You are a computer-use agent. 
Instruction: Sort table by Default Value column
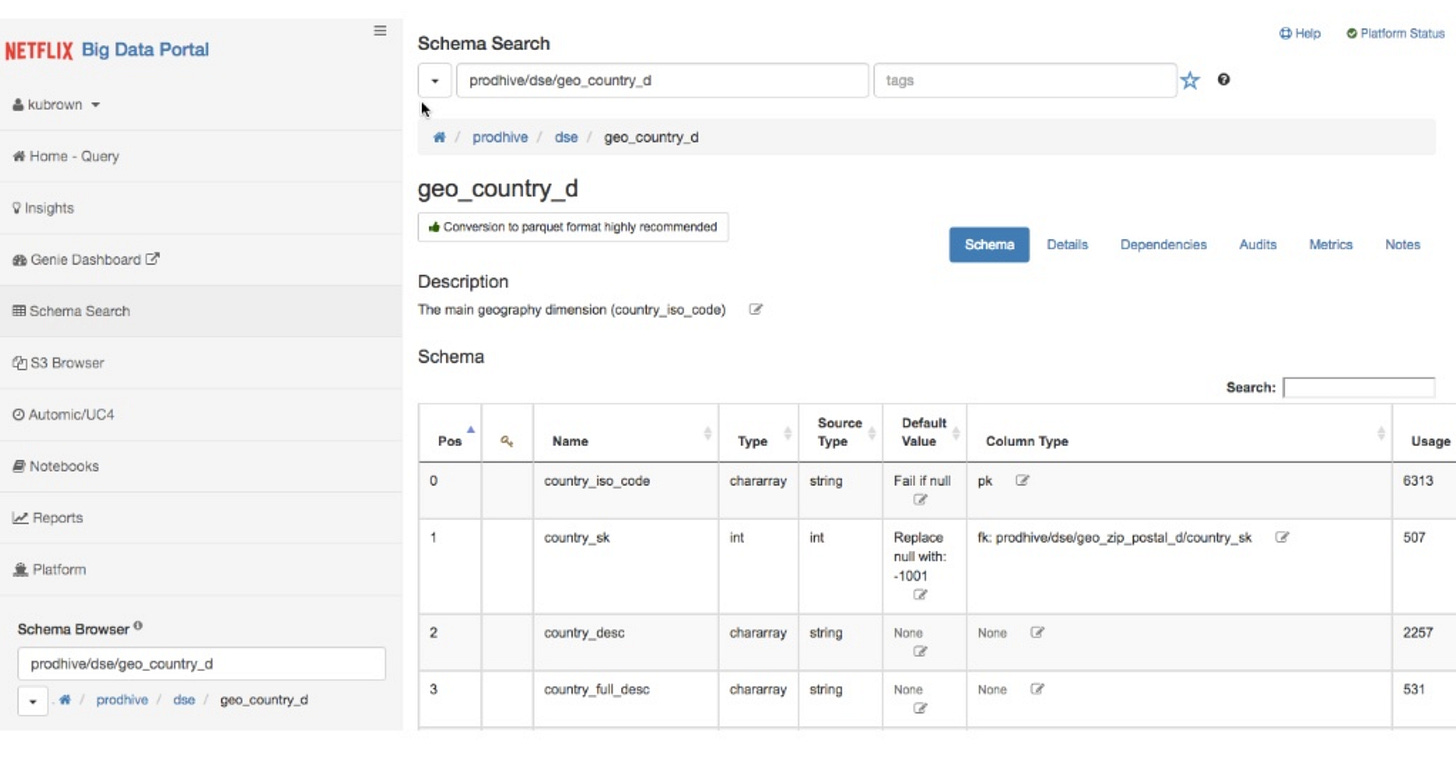coord(924,433)
